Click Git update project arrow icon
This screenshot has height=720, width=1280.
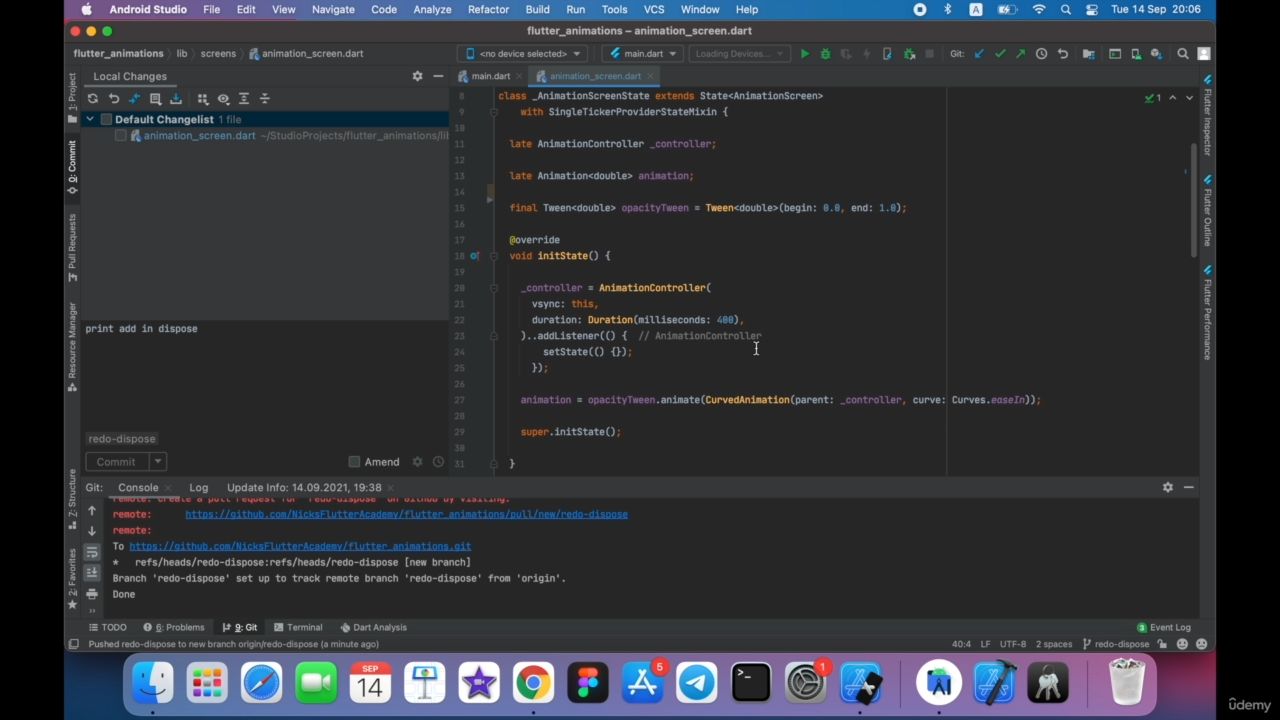click(979, 54)
